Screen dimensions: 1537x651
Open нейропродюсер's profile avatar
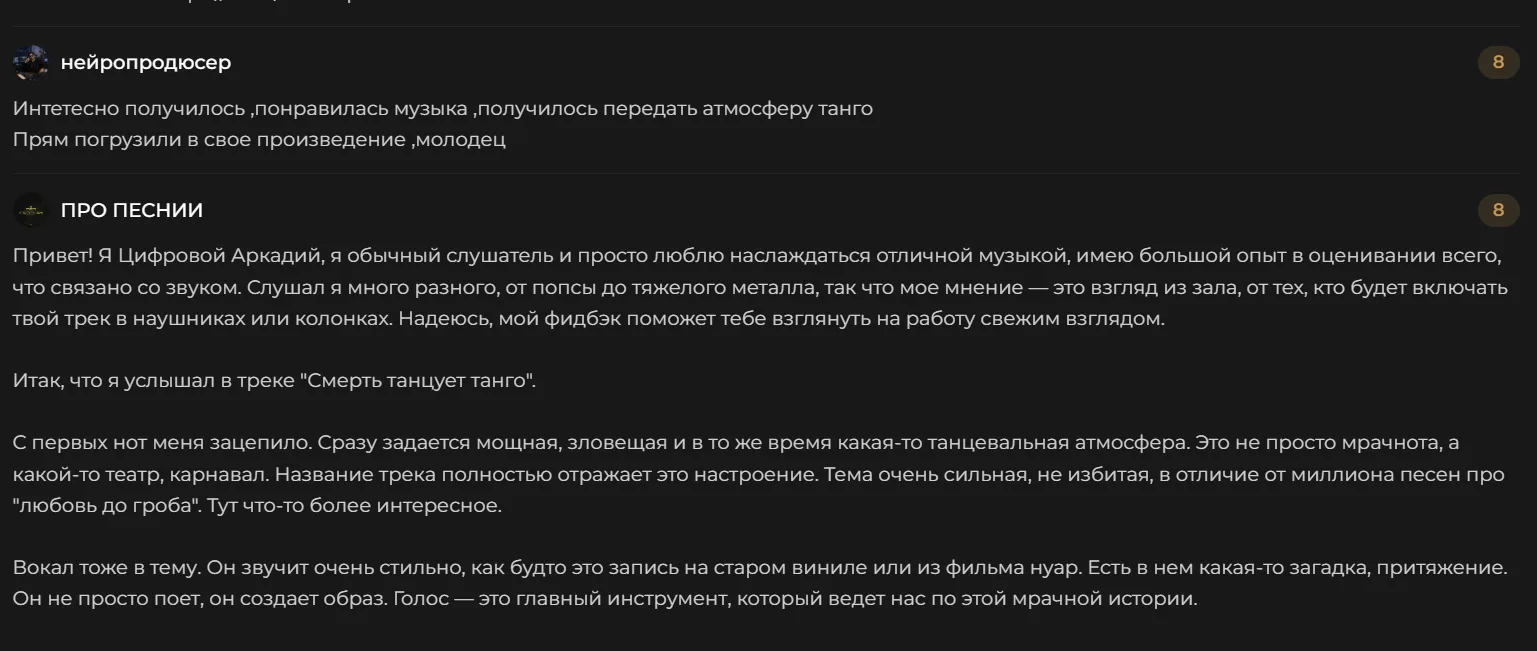pyautogui.click(x=30, y=62)
